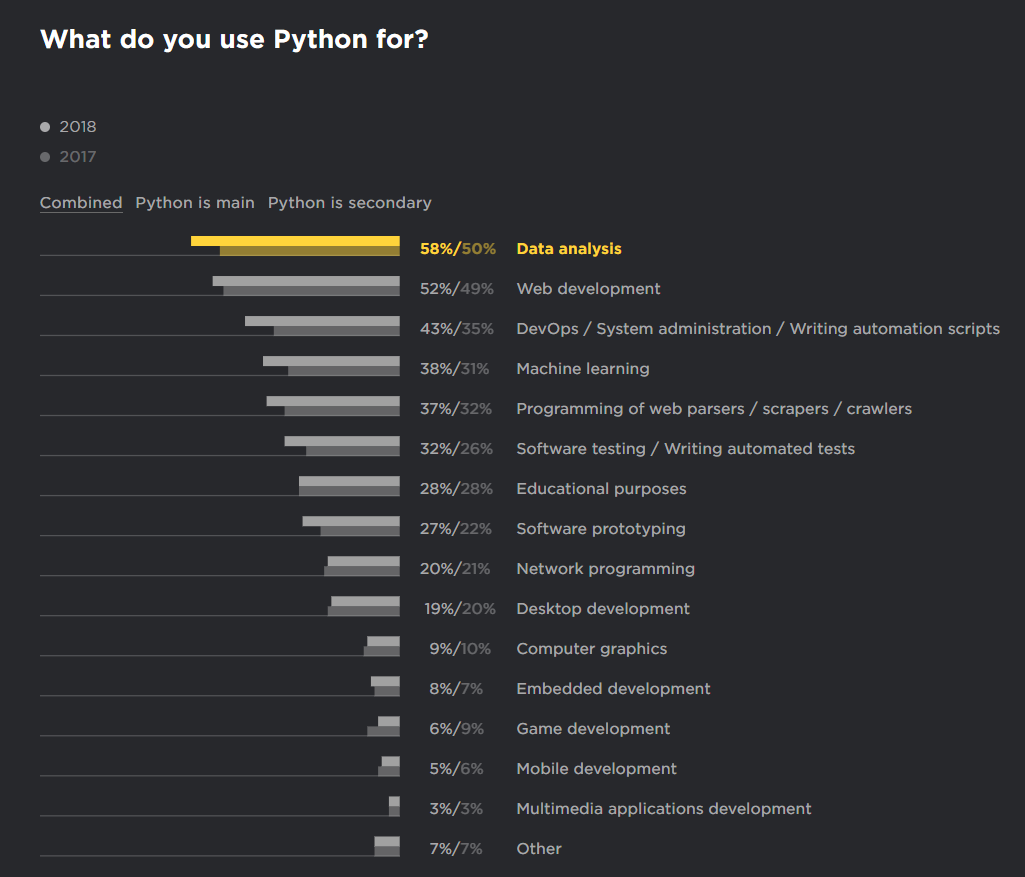Select the Python is main tab

tap(195, 203)
